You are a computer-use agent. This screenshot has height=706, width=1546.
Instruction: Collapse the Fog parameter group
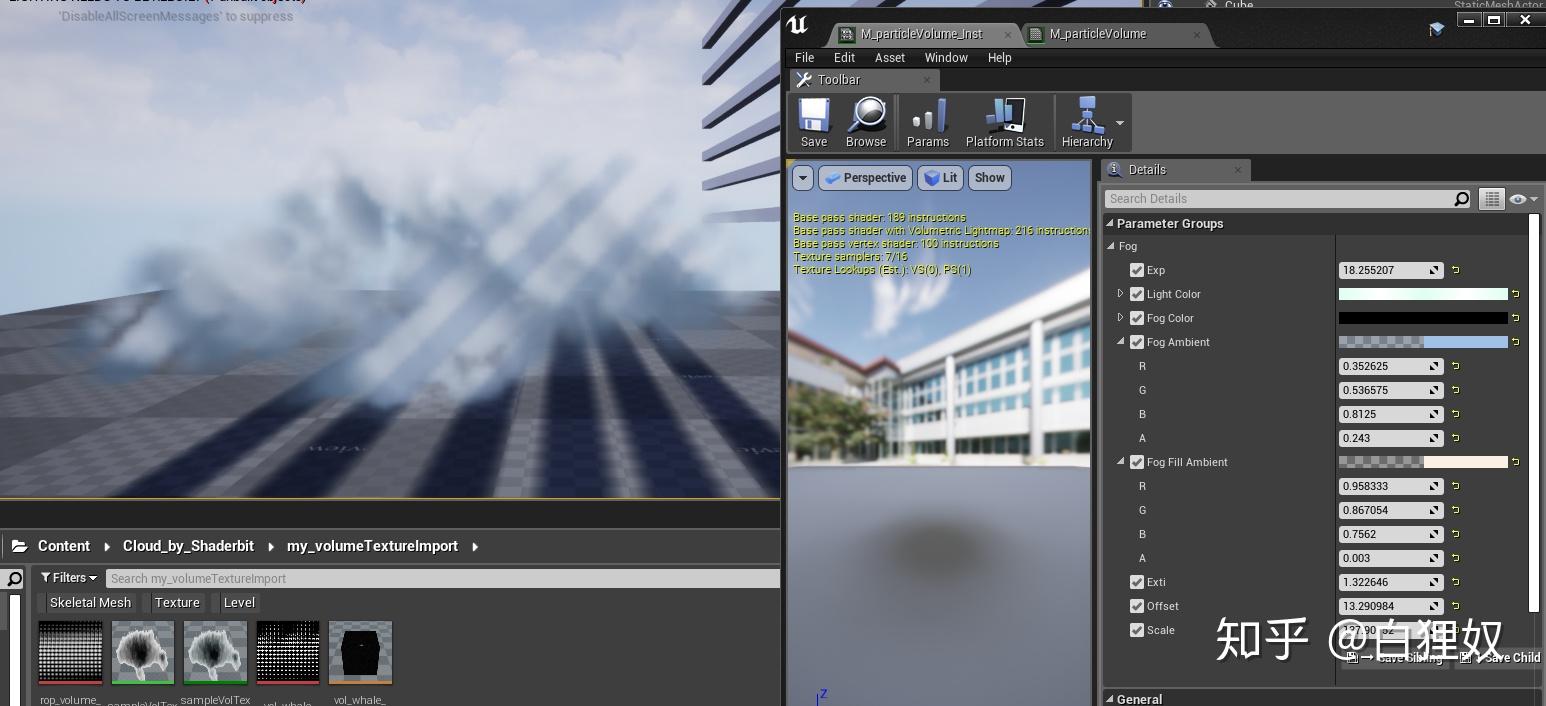[1111, 246]
